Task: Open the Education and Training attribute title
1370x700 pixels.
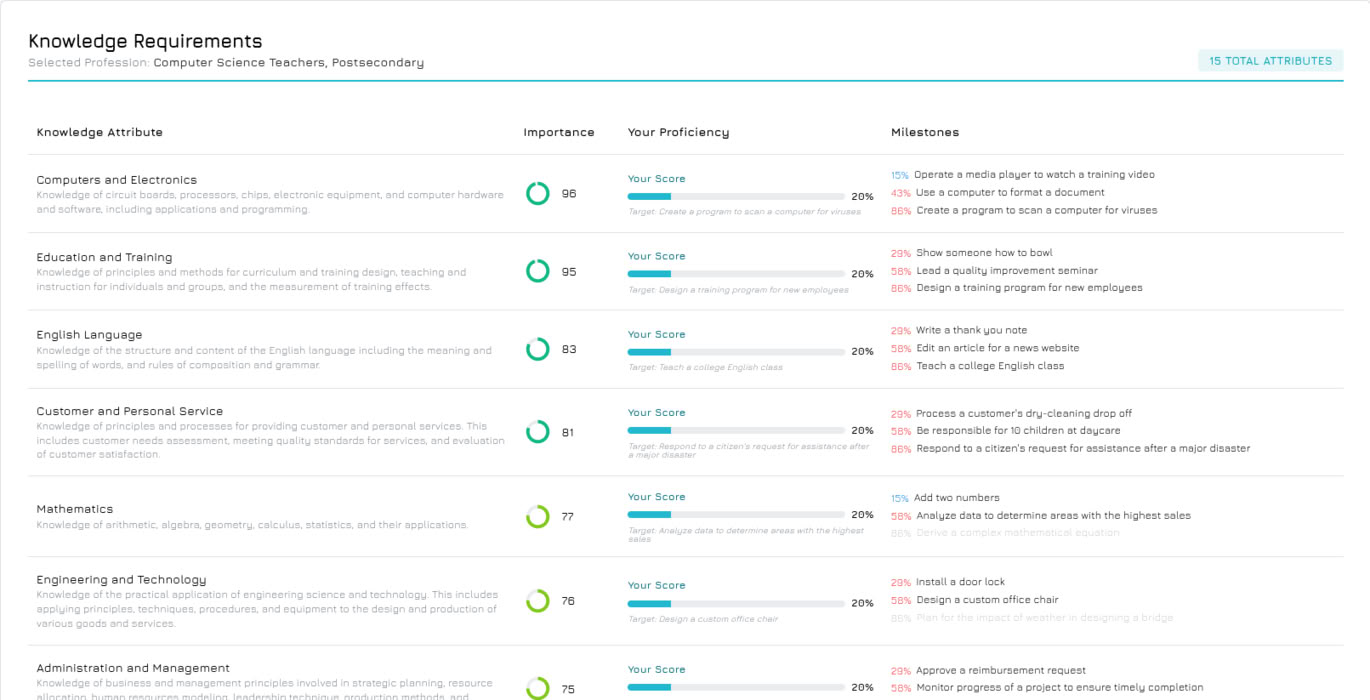Action: [104, 257]
